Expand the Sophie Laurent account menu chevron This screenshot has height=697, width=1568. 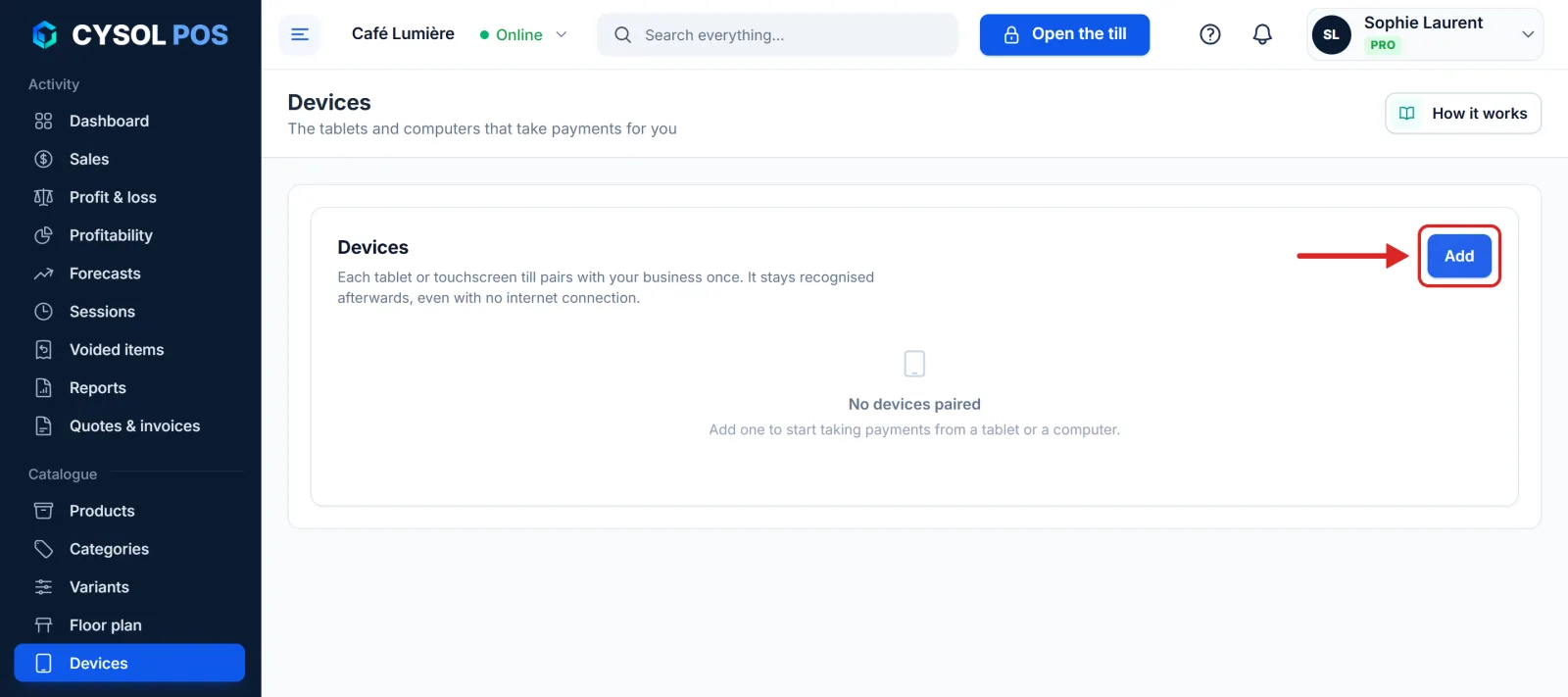(1528, 34)
